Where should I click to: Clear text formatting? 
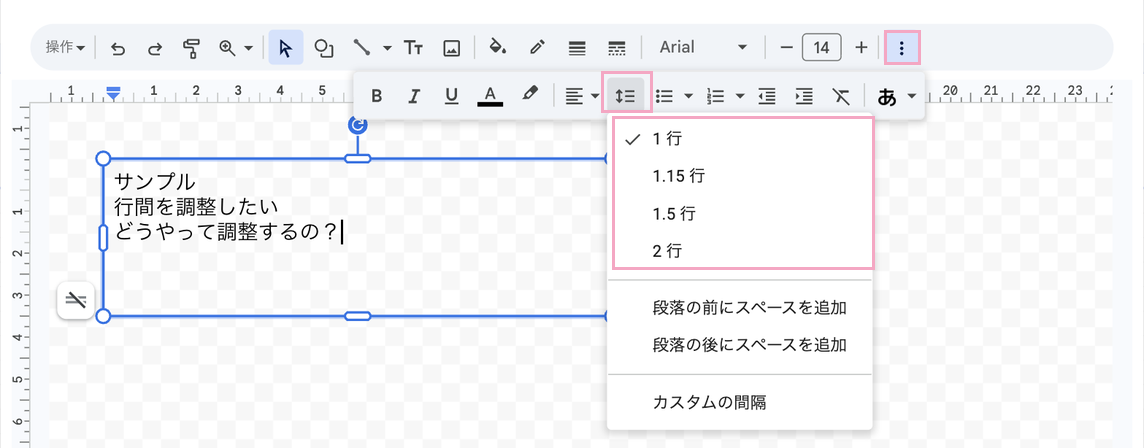(841, 96)
